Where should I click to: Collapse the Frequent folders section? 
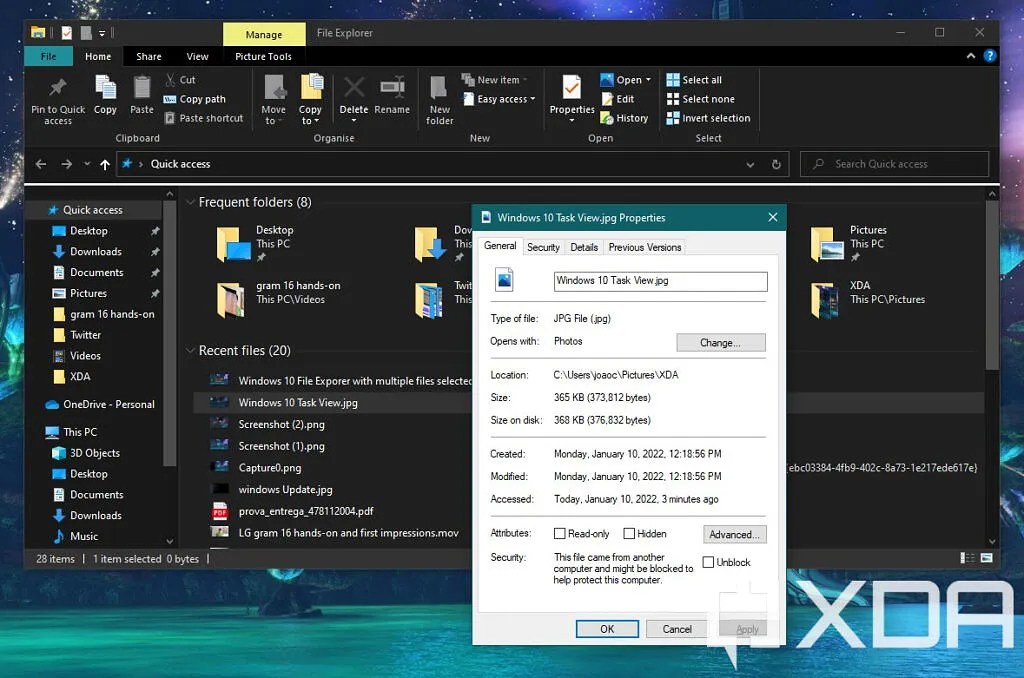(x=190, y=202)
